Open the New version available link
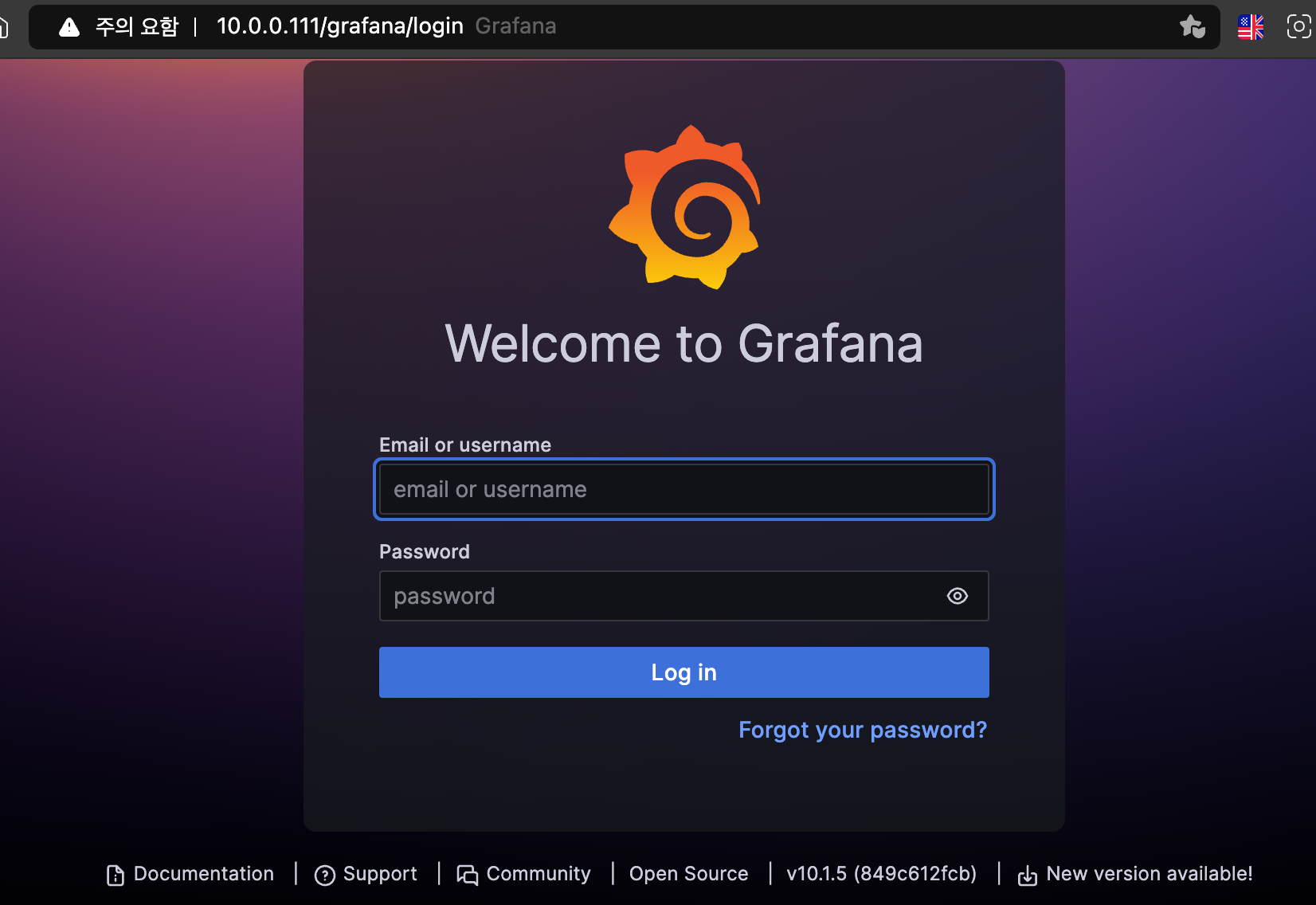Screen dimensions: 1316x905 (1135, 874)
